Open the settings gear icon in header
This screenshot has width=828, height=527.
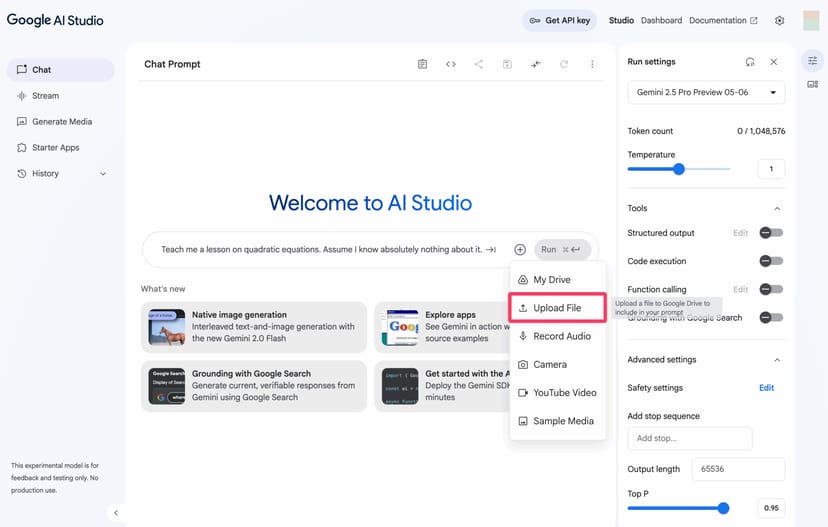[x=780, y=20]
